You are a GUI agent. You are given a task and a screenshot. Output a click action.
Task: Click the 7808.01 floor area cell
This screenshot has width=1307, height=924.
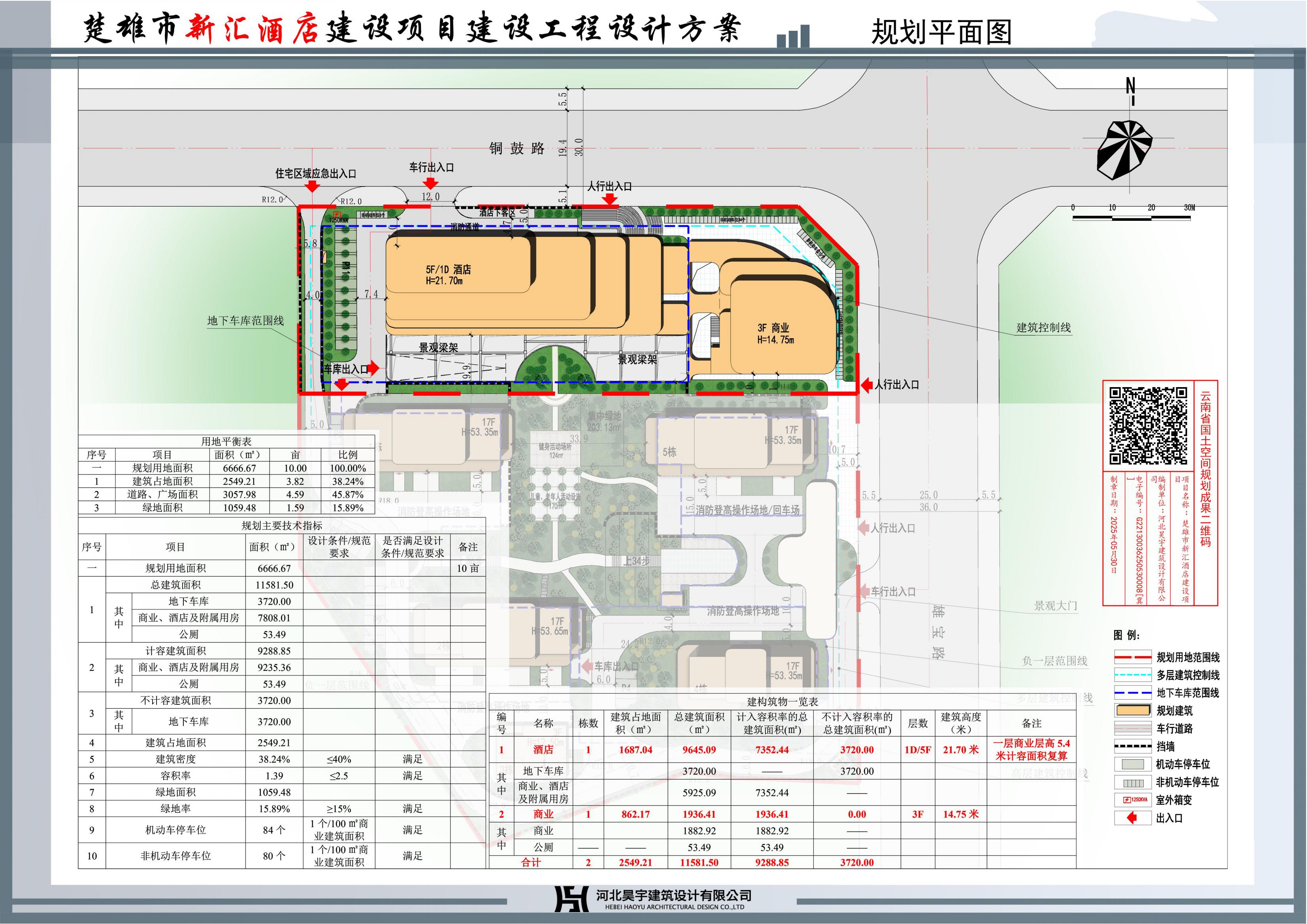(274, 618)
